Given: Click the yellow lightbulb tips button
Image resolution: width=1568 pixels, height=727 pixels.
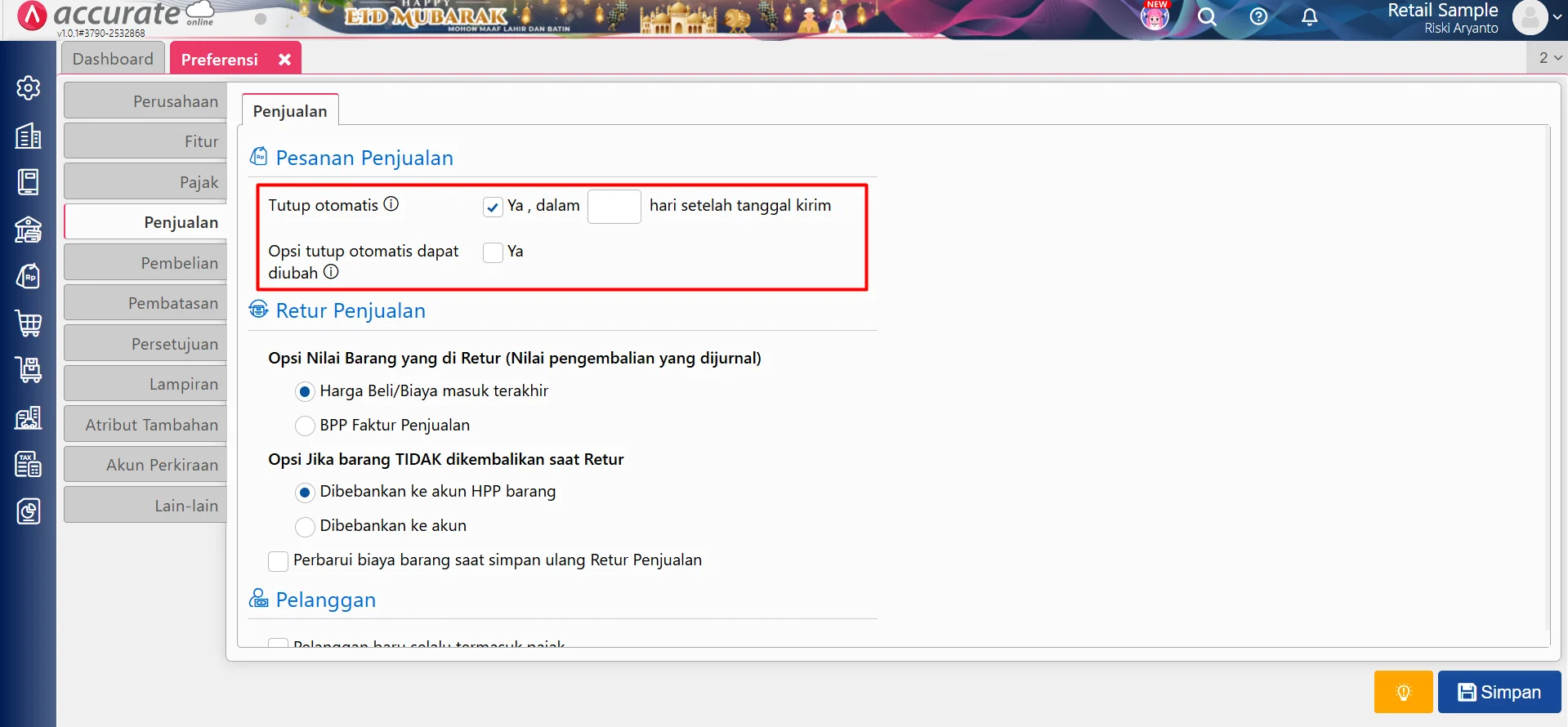Looking at the screenshot, I should [1404, 692].
